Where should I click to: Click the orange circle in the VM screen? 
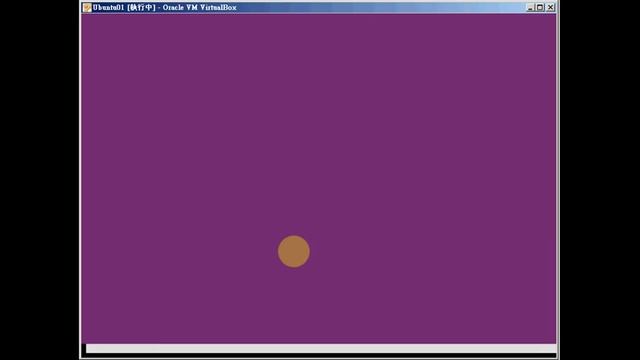click(x=294, y=251)
